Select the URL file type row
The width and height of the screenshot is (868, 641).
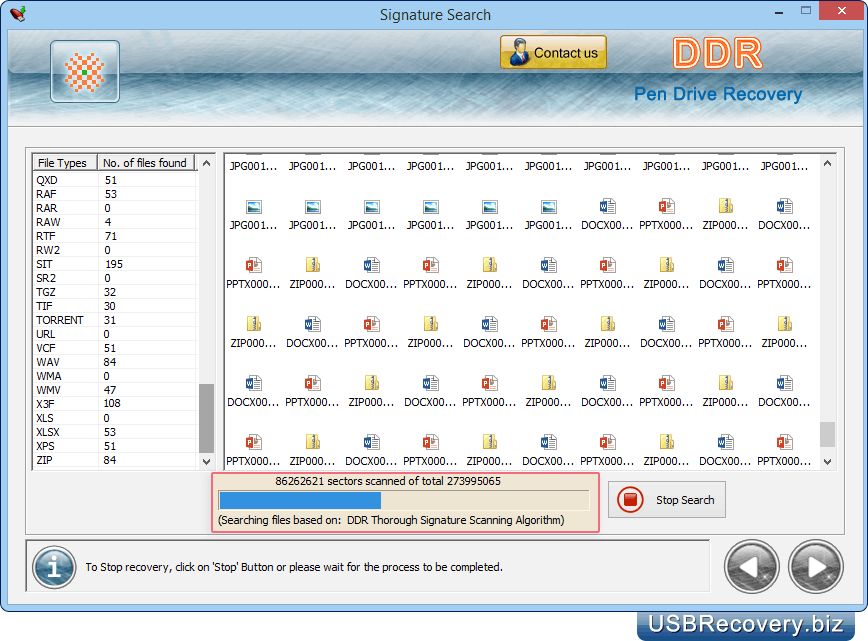click(115, 334)
